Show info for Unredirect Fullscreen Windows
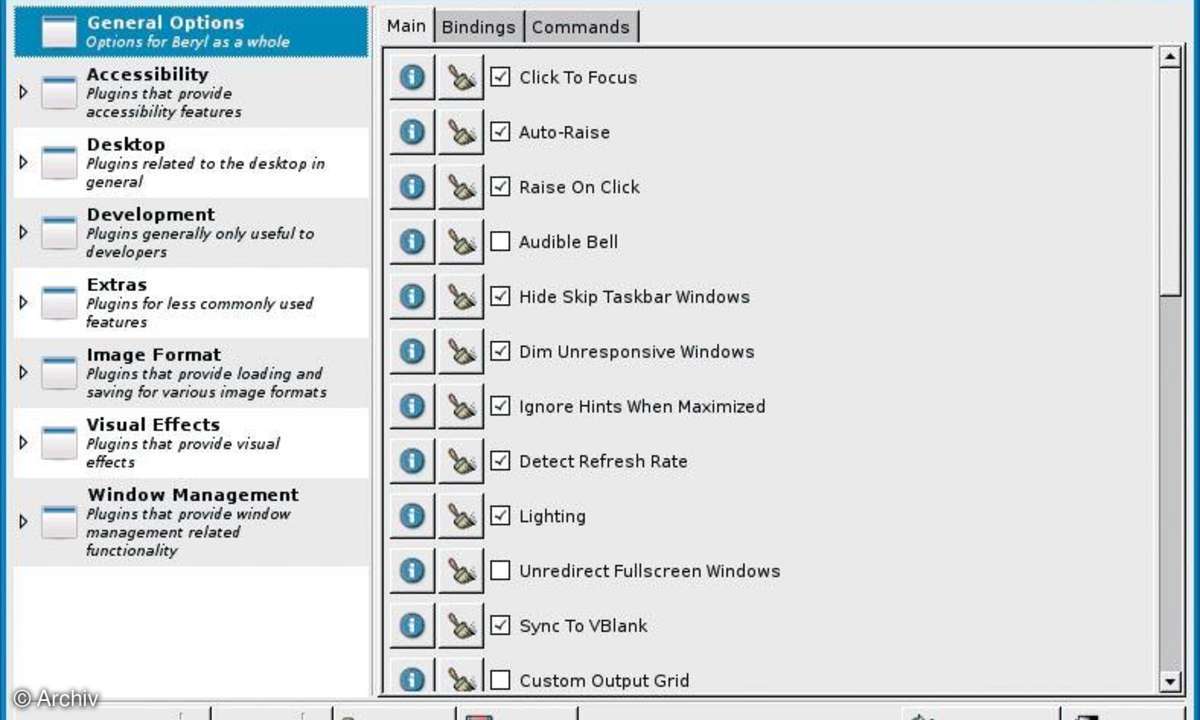1200x720 pixels. pos(412,571)
